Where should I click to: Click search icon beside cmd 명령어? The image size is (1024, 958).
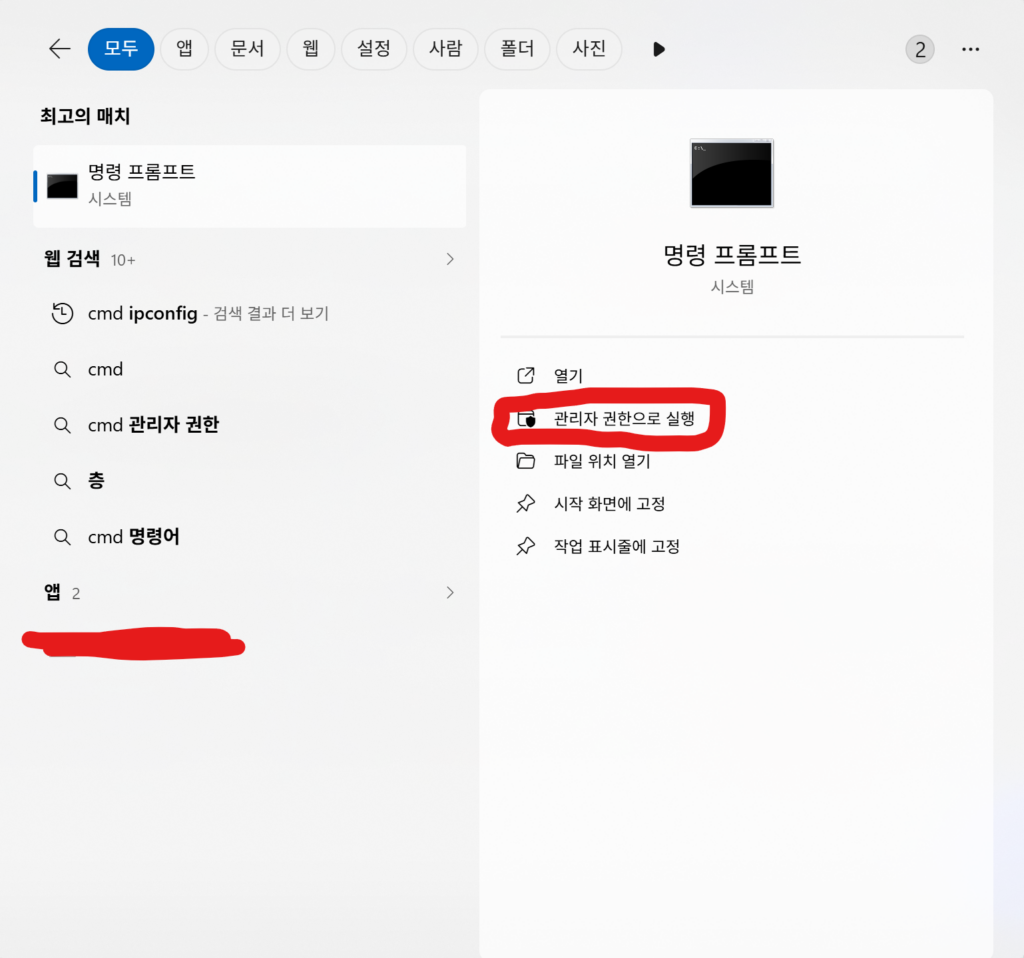pos(62,537)
